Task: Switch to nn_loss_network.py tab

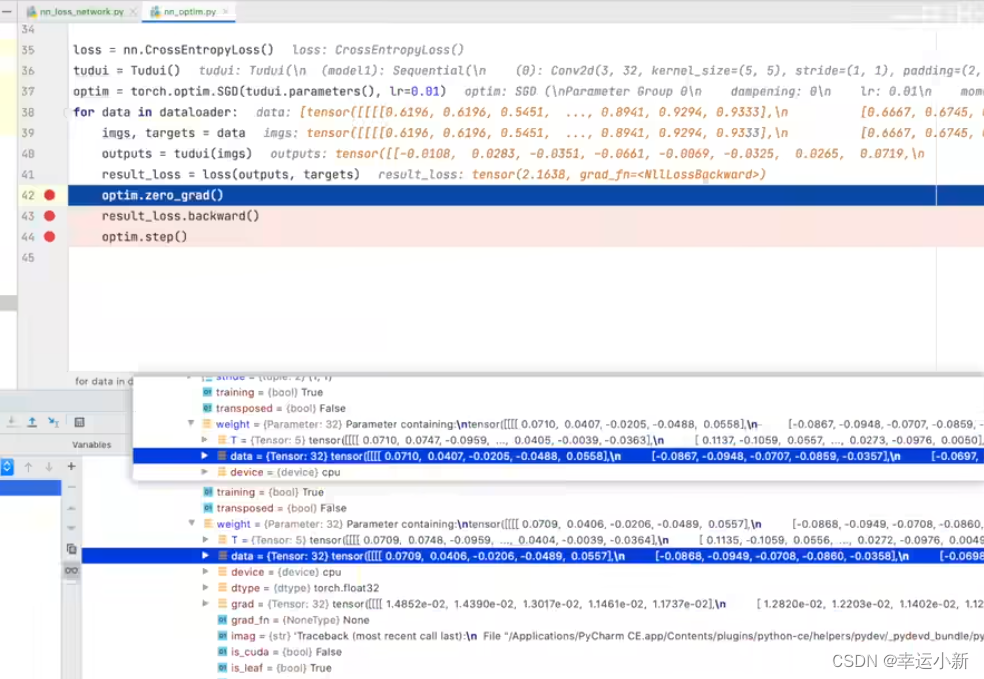Action: [x=81, y=11]
